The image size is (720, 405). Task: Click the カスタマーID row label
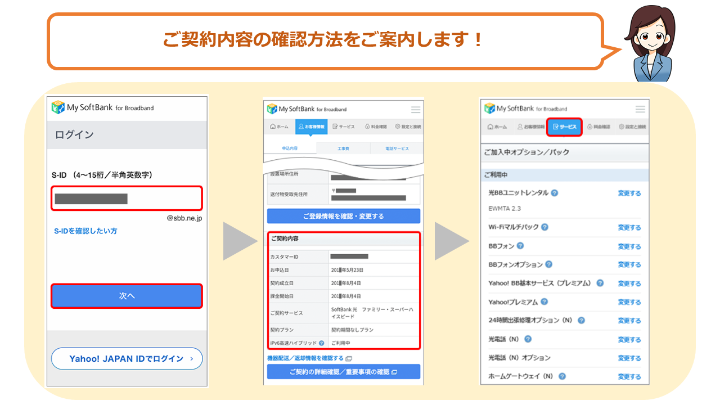(x=284, y=257)
